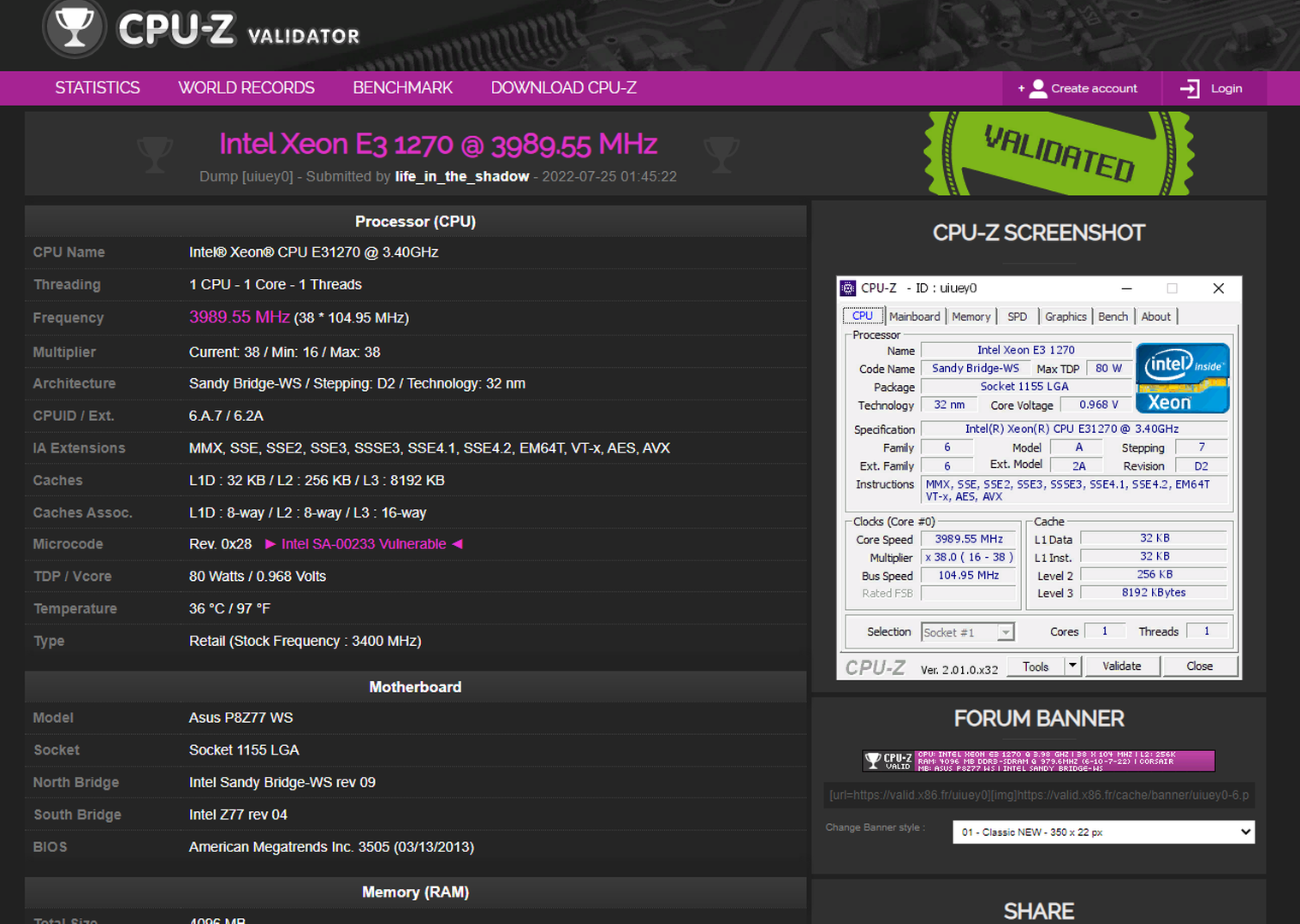The image size is (1300, 924).
Task: Click the Close button in the CPU-Z window
Action: [x=1199, y=666]
